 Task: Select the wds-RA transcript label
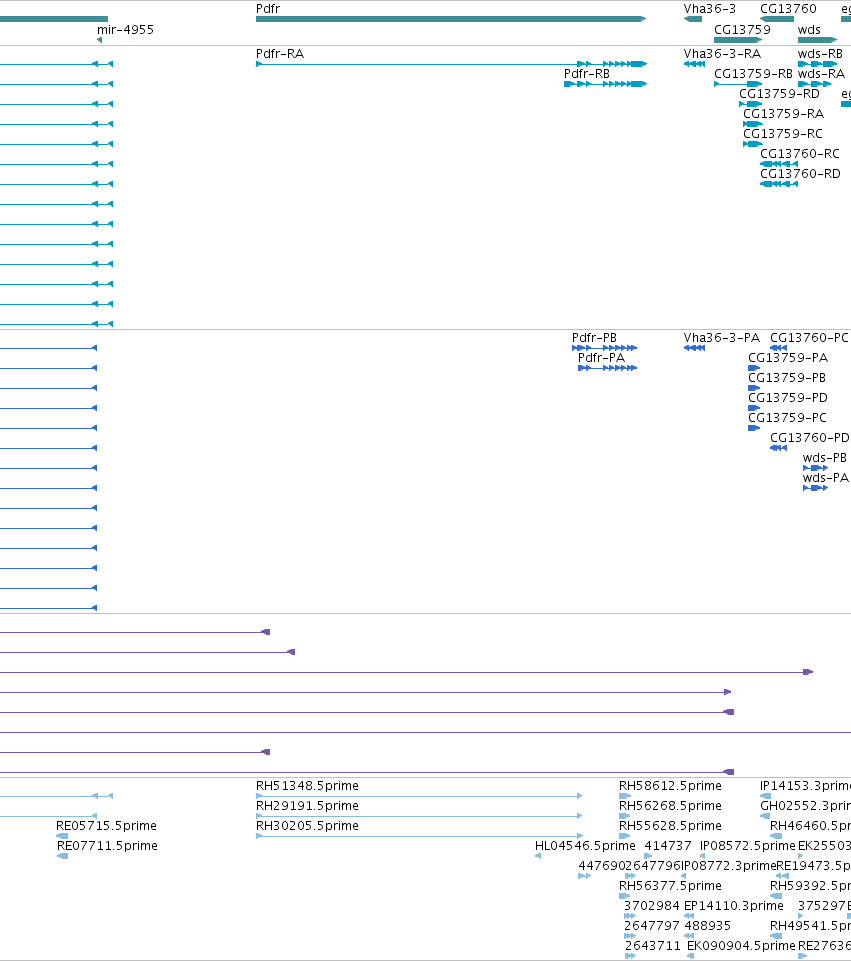tap(821, 74)
